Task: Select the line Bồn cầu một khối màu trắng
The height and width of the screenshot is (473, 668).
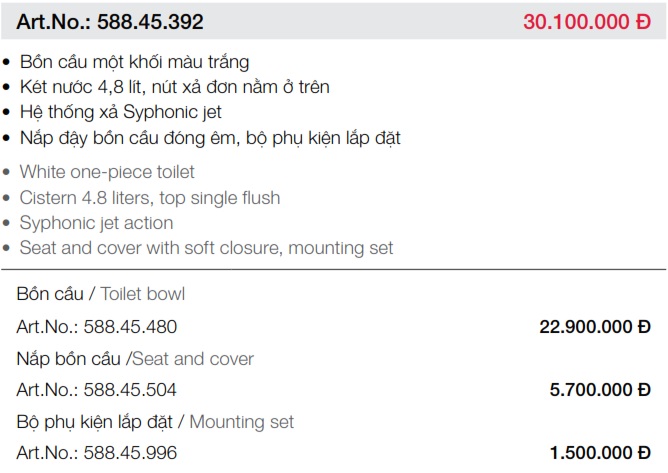Action: 134,62
